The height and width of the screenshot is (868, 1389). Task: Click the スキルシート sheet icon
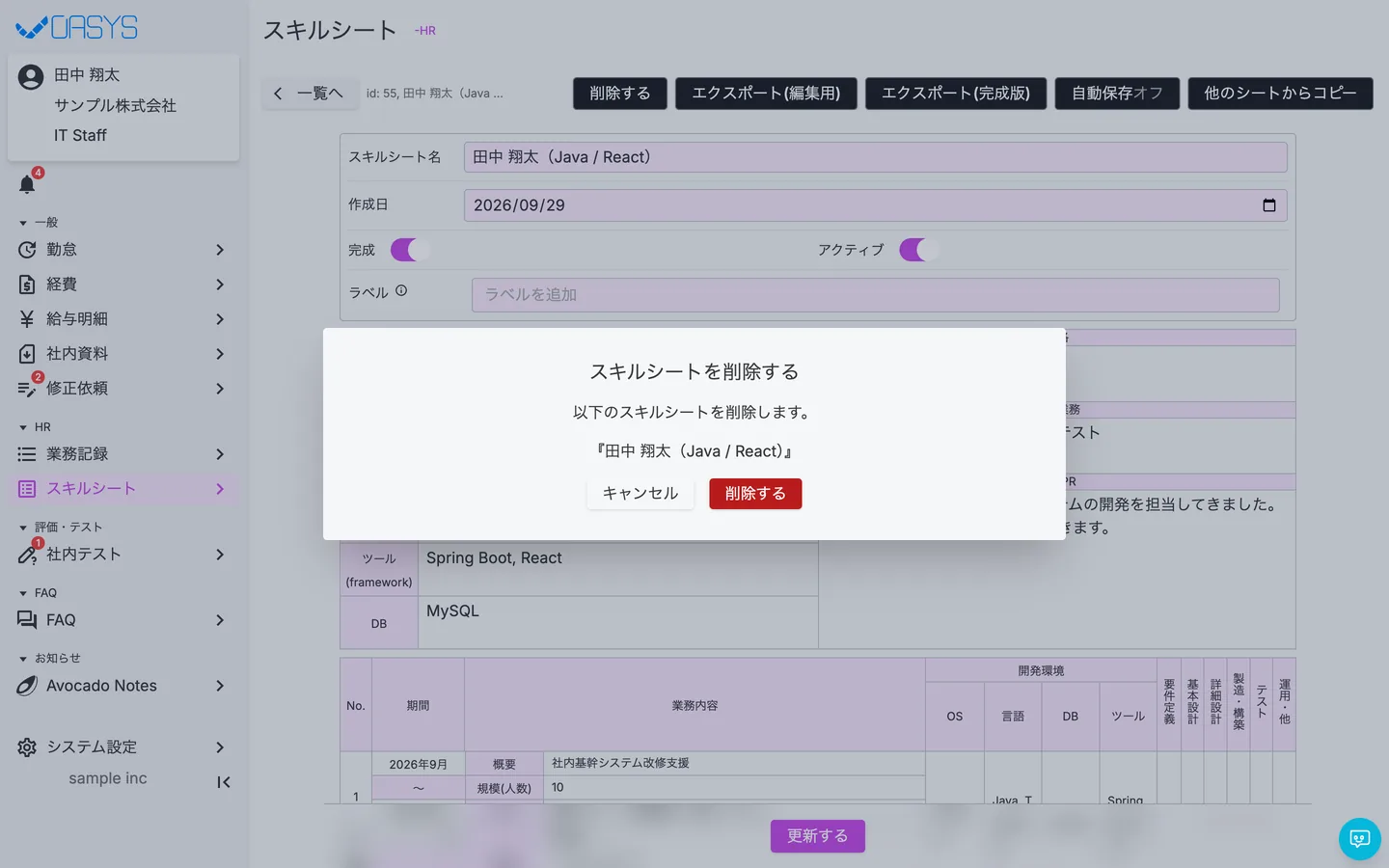[x=27, y=489]
